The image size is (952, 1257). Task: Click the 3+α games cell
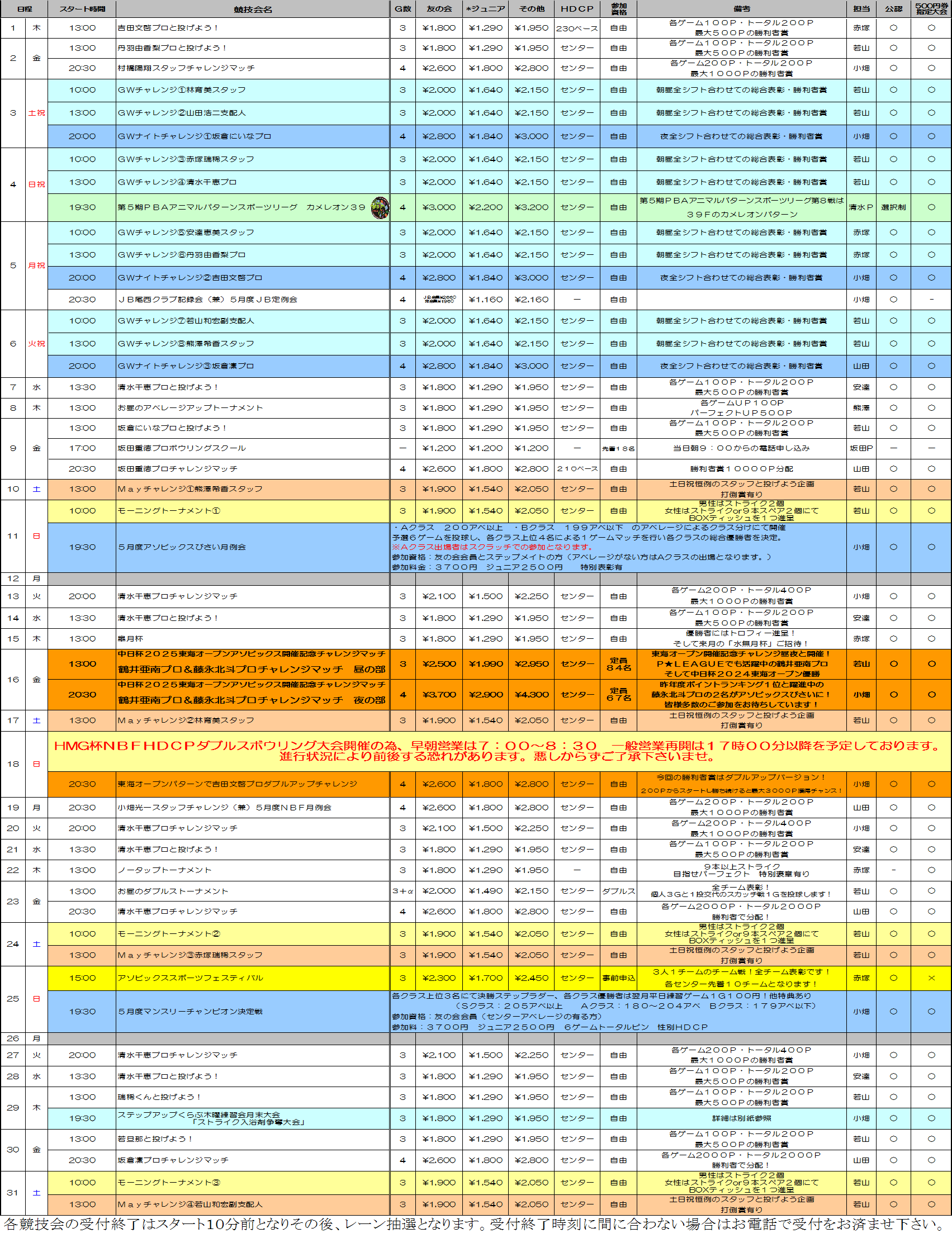(x=402, y=891)
